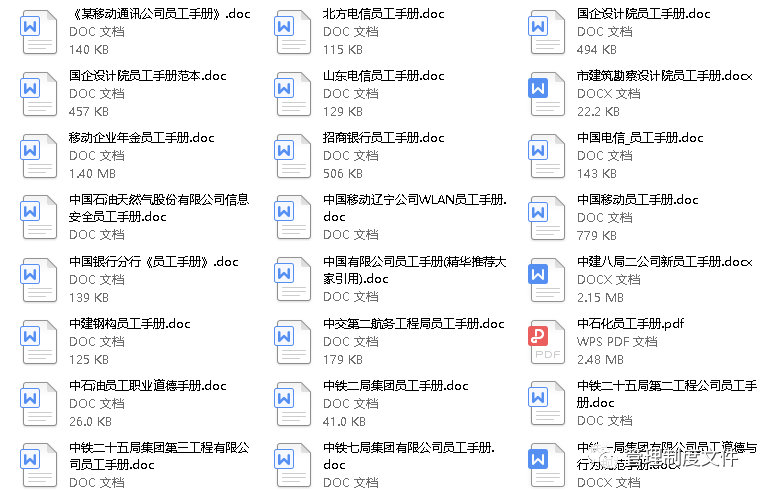Click the 2.15 MB size value
Viewport: 763px width, 491px height.
(600, 297)
